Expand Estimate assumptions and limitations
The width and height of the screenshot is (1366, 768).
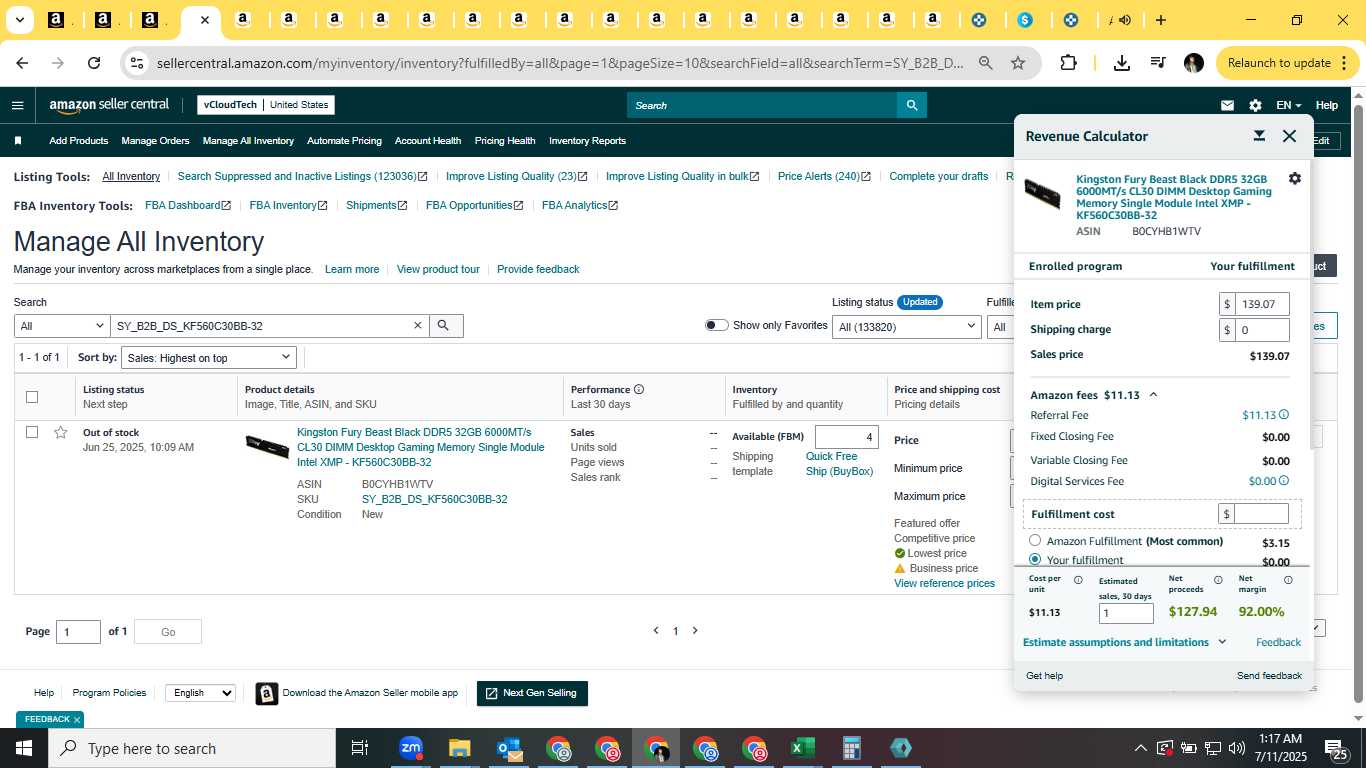pos(1124,642)
